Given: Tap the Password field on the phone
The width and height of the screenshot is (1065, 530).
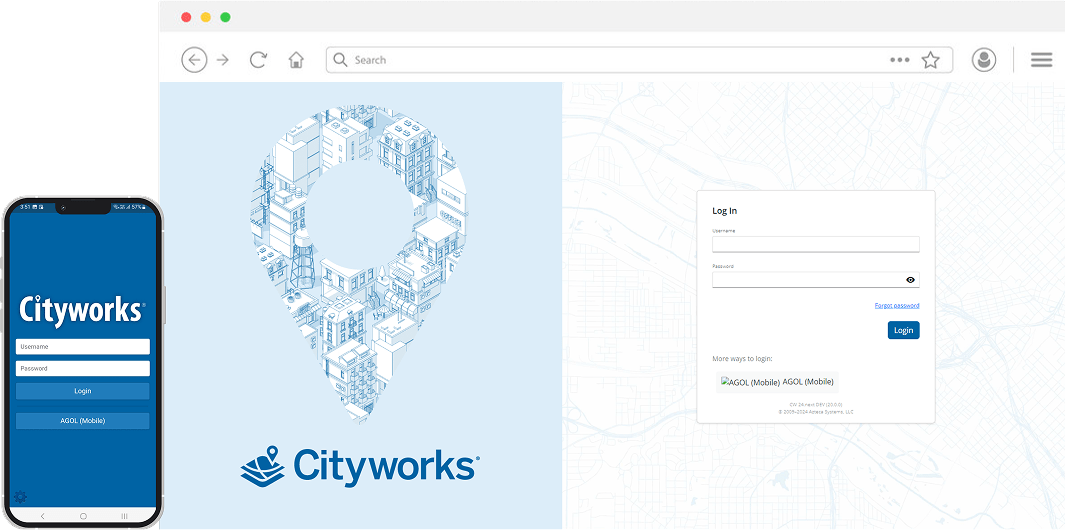Looking at the screenshot, I should (x=83, y=368).
